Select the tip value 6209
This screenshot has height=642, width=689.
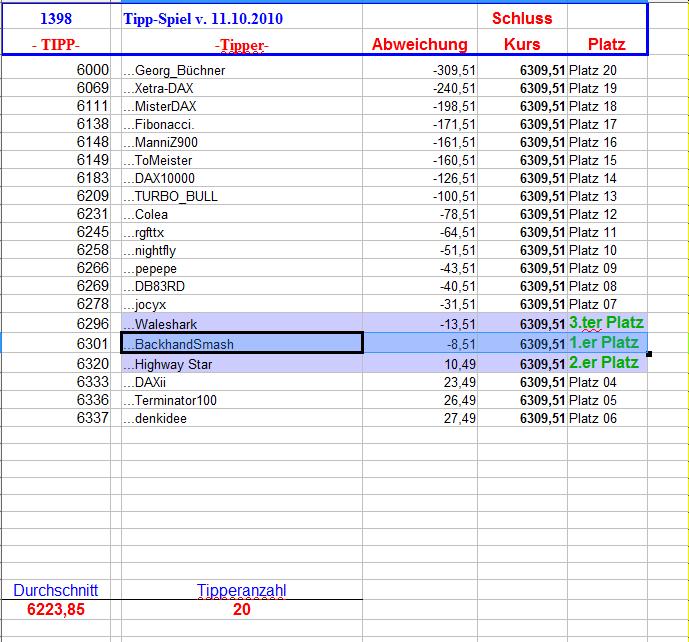(56, 196)
